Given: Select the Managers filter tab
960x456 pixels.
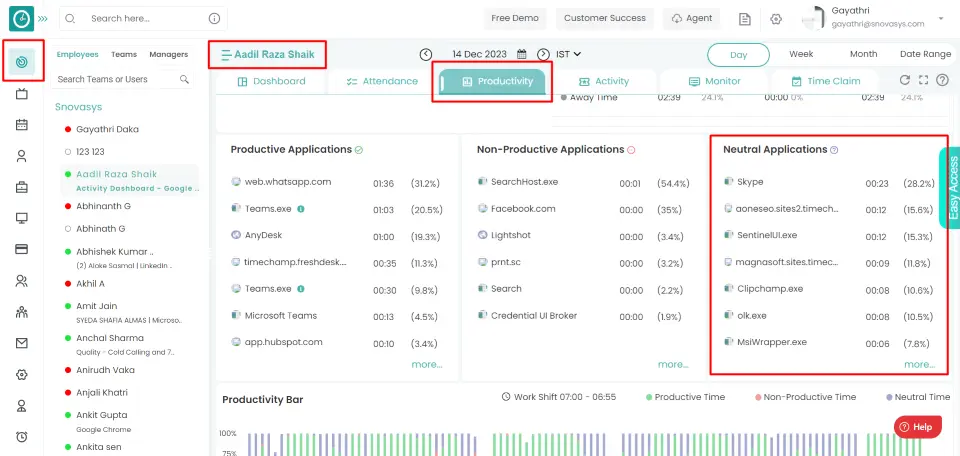Looking at the screenshot, I should (168, 54).
